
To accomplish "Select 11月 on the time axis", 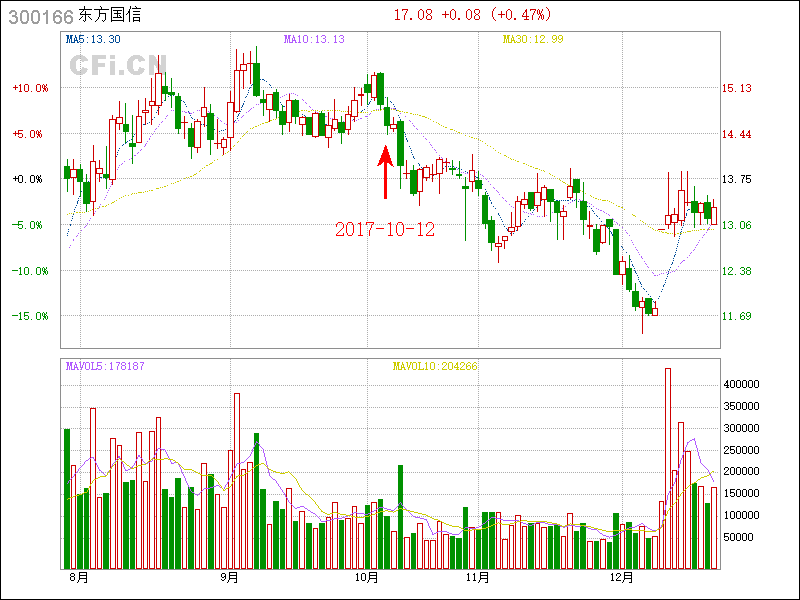I will (477, 577).
